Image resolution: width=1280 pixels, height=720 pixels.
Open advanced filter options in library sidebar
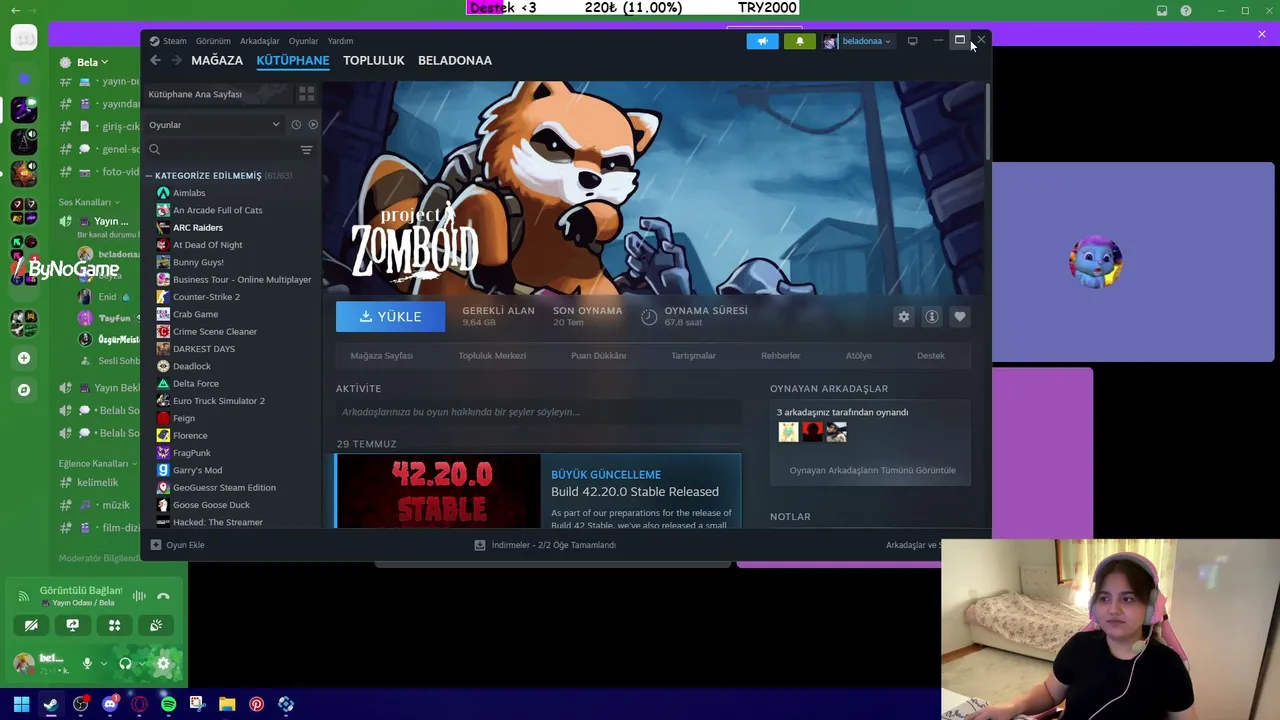pos(306,150)
